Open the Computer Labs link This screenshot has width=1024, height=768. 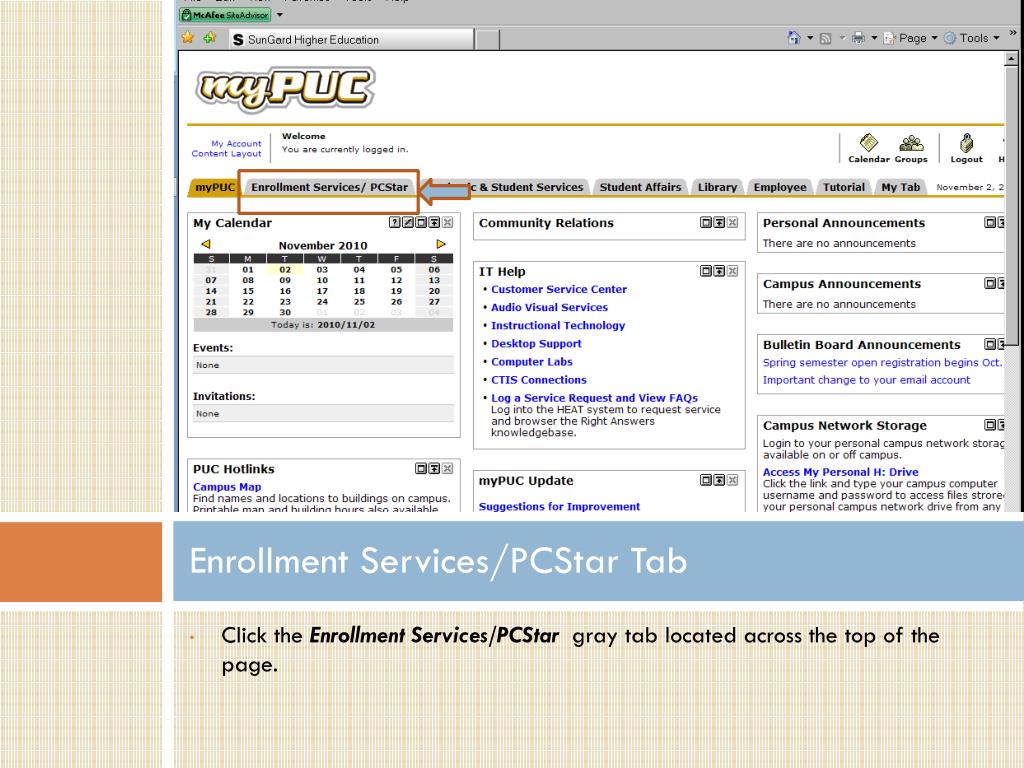(532, 361)
